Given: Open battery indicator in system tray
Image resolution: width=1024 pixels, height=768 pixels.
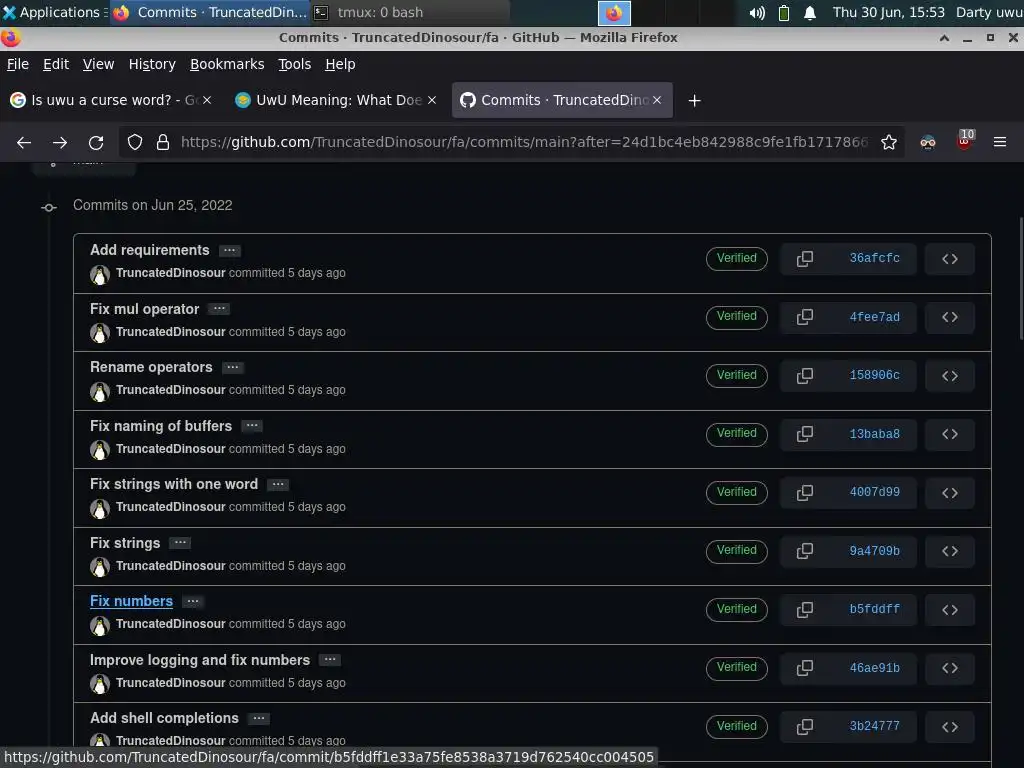Looking at the screenshot, I should click(784, 13).
